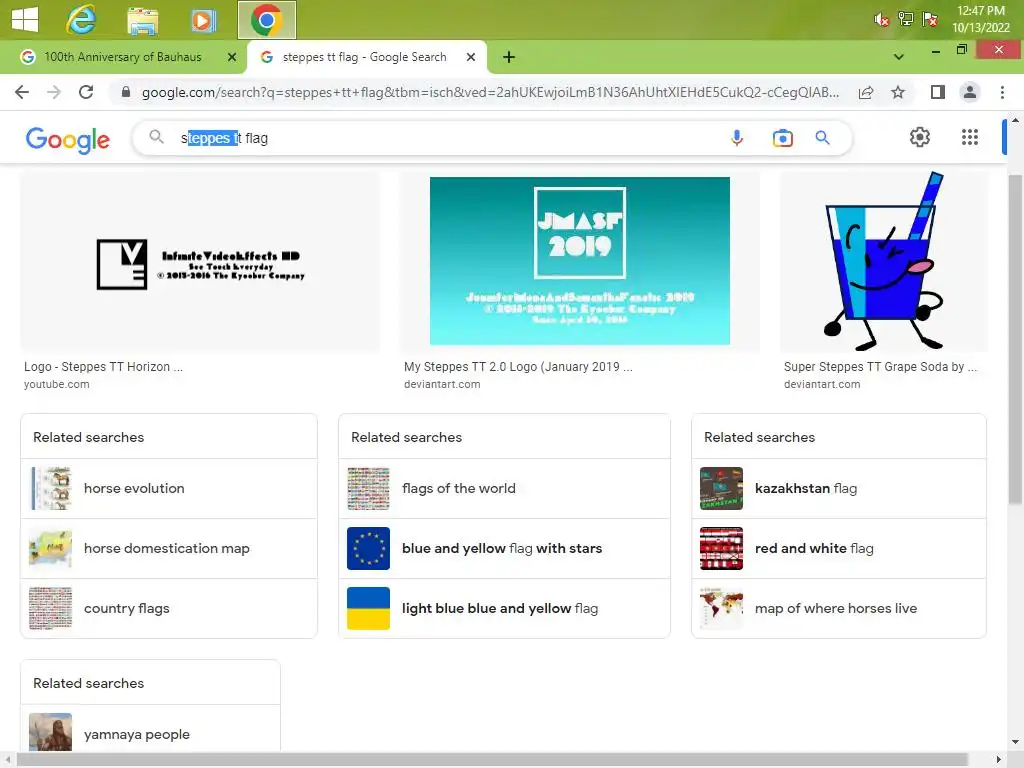Open a new browser tab

coord(509,57)
